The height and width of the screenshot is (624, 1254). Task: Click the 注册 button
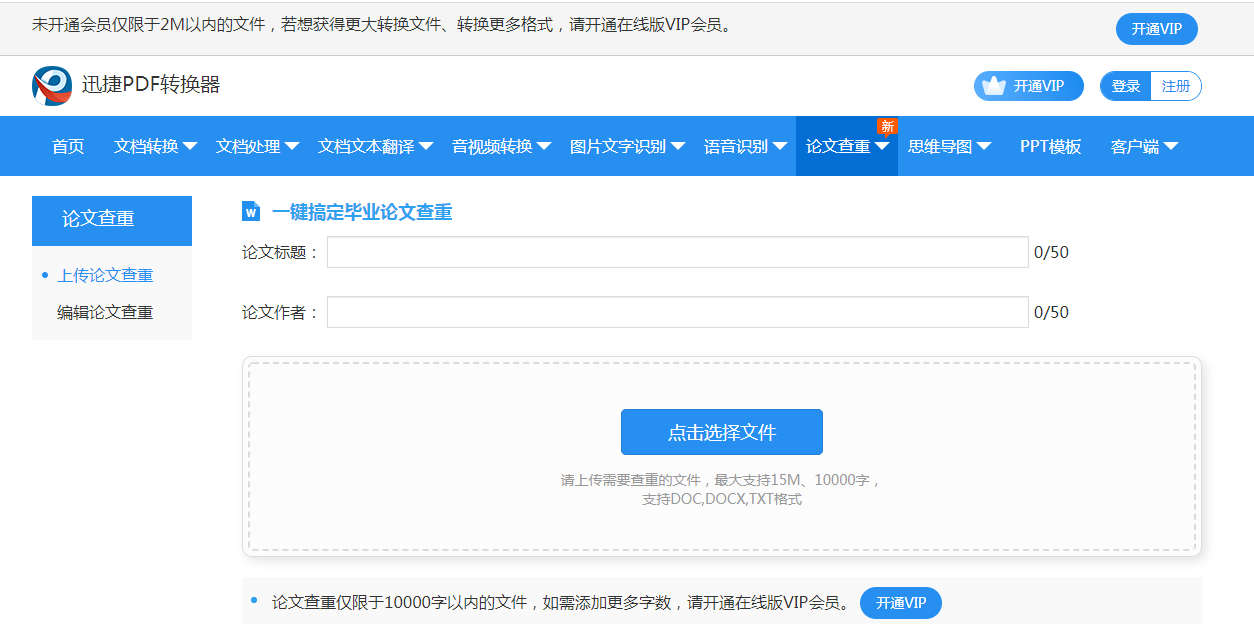pyautogui.click(x=1176, y=86)
